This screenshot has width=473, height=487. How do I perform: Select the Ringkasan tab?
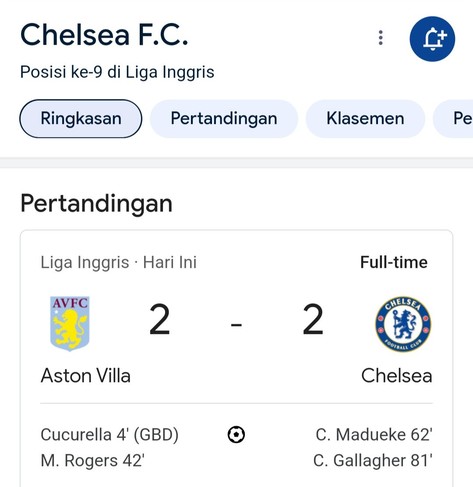81,119
